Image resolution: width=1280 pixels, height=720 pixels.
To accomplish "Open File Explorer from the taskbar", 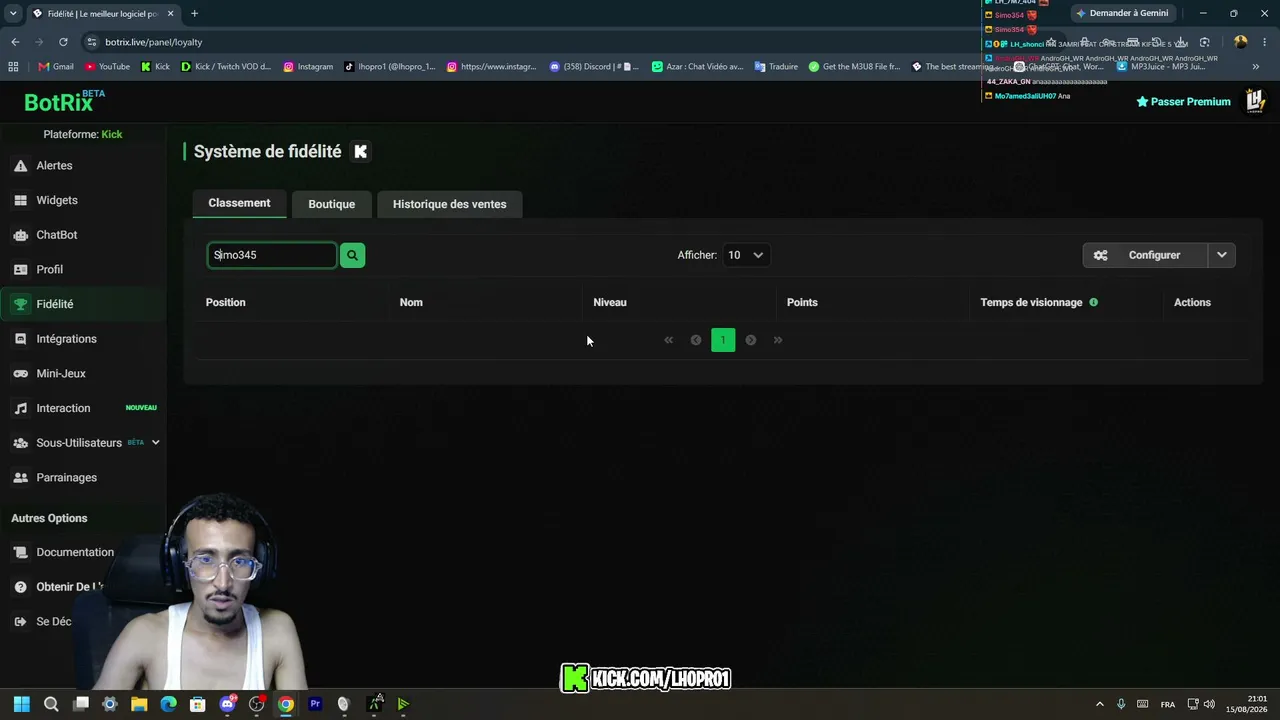I will tap(139, 704).
